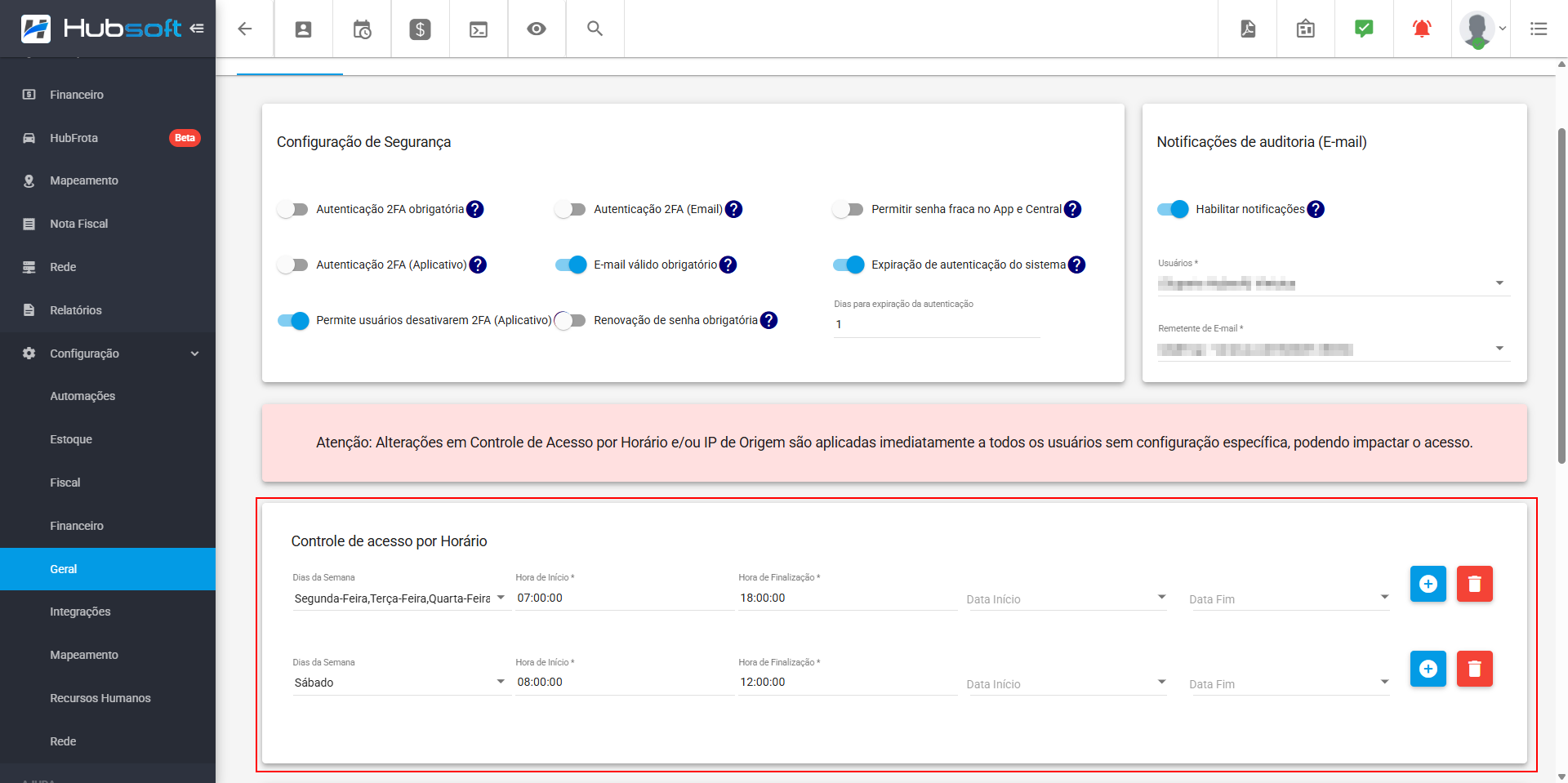The width and height of the screenshot is (1568, 783).
Task: Click the back arrow in the top toolbar
Action: 244,29
